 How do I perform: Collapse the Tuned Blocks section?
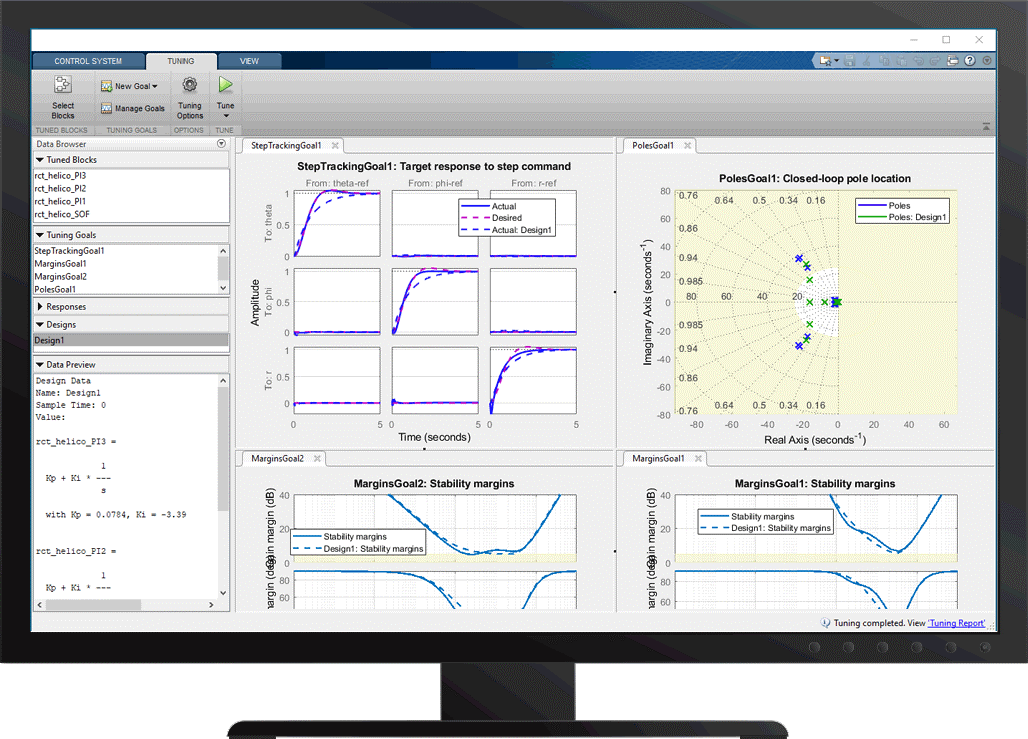(40, 160)
